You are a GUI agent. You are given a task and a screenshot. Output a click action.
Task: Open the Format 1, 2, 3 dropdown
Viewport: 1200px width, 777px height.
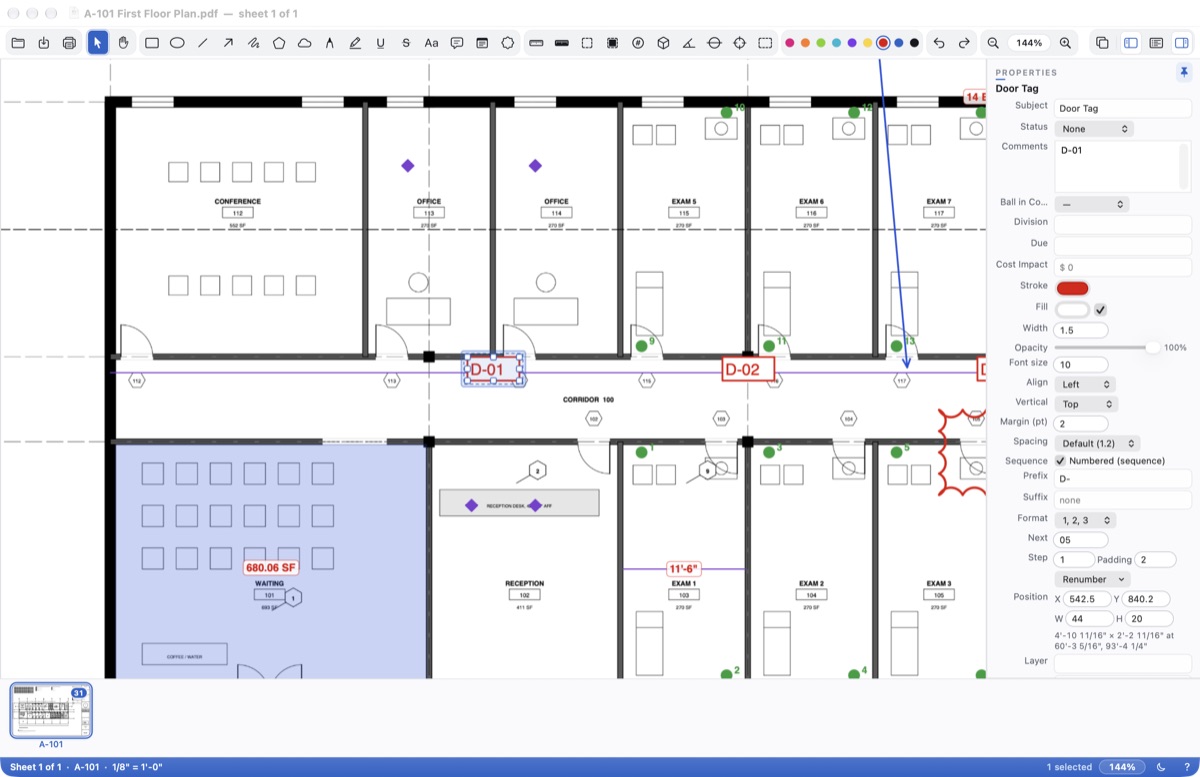point(1085,520)
